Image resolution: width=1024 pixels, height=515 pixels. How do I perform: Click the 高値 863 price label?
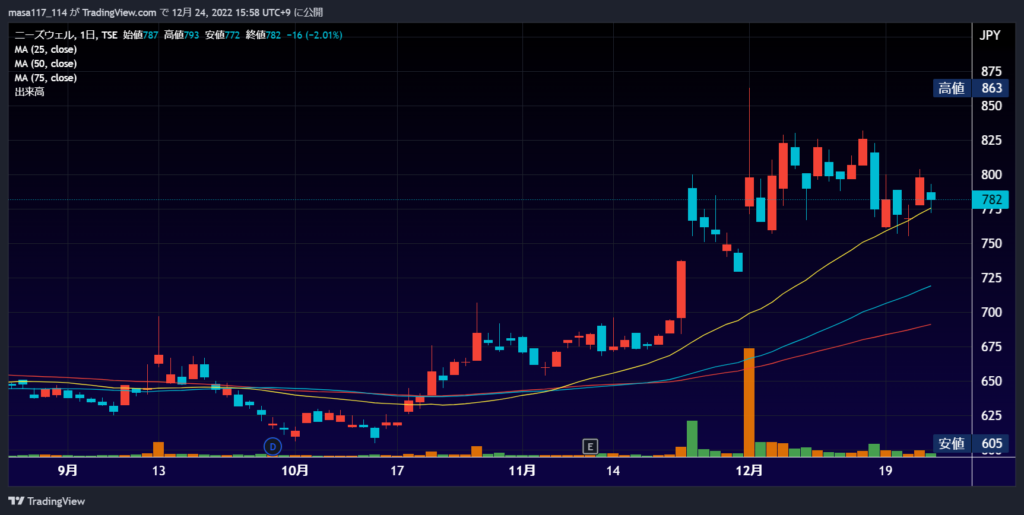972,88
